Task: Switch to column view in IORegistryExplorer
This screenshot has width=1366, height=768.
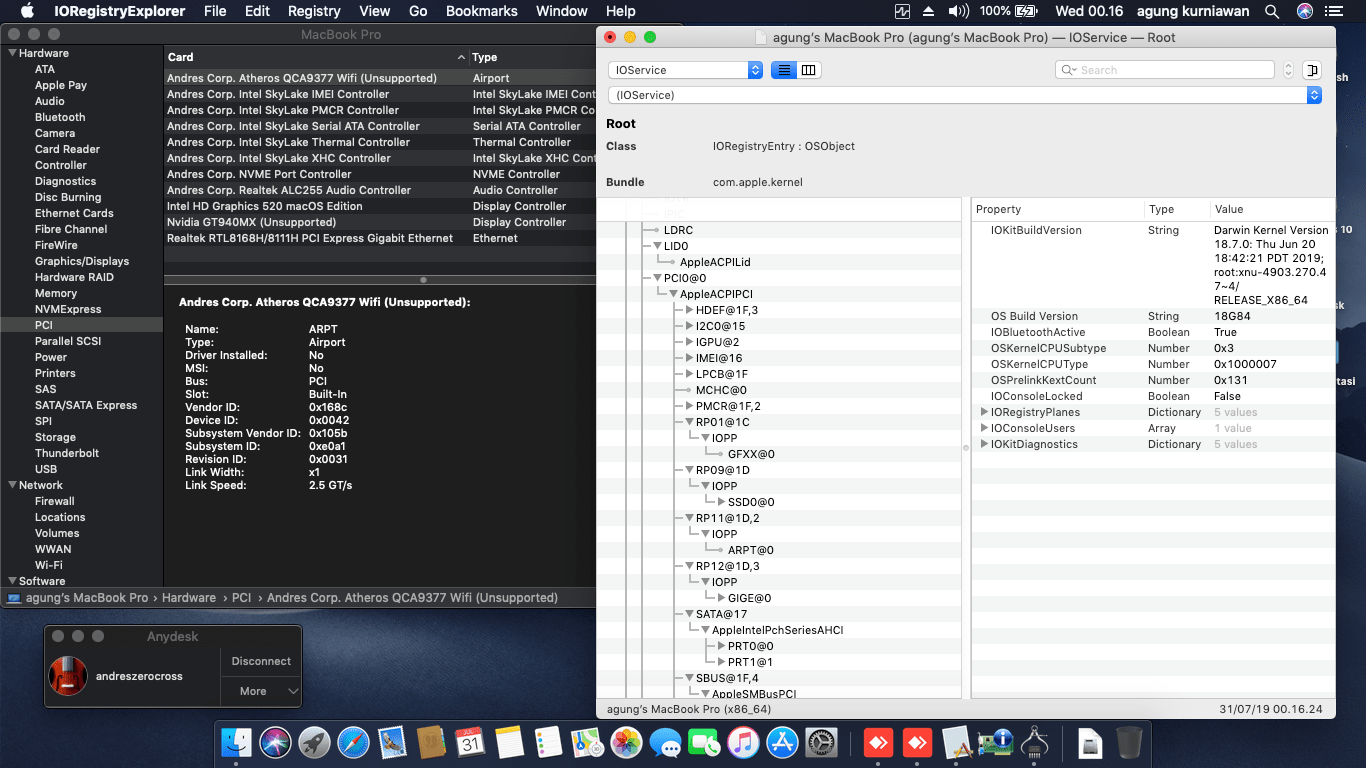Action: 809,70
